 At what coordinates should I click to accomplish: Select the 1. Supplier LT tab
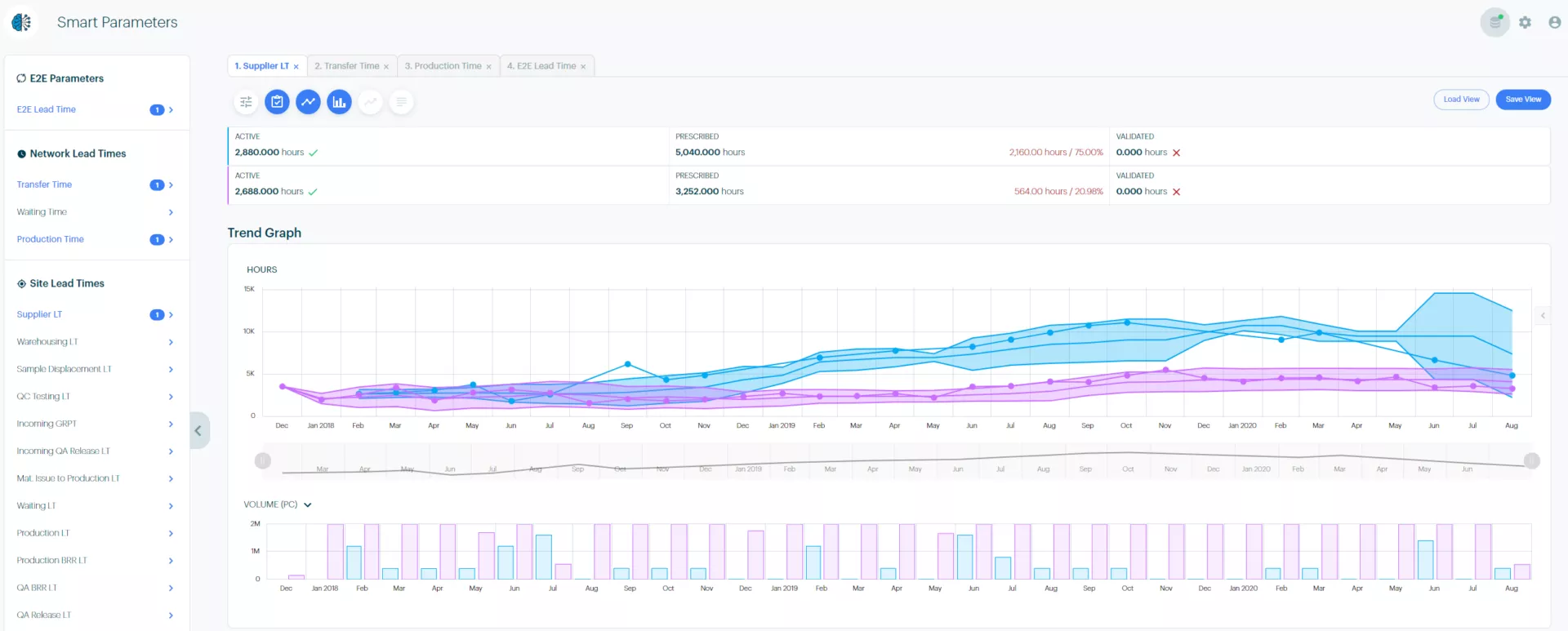coord(261,66)
